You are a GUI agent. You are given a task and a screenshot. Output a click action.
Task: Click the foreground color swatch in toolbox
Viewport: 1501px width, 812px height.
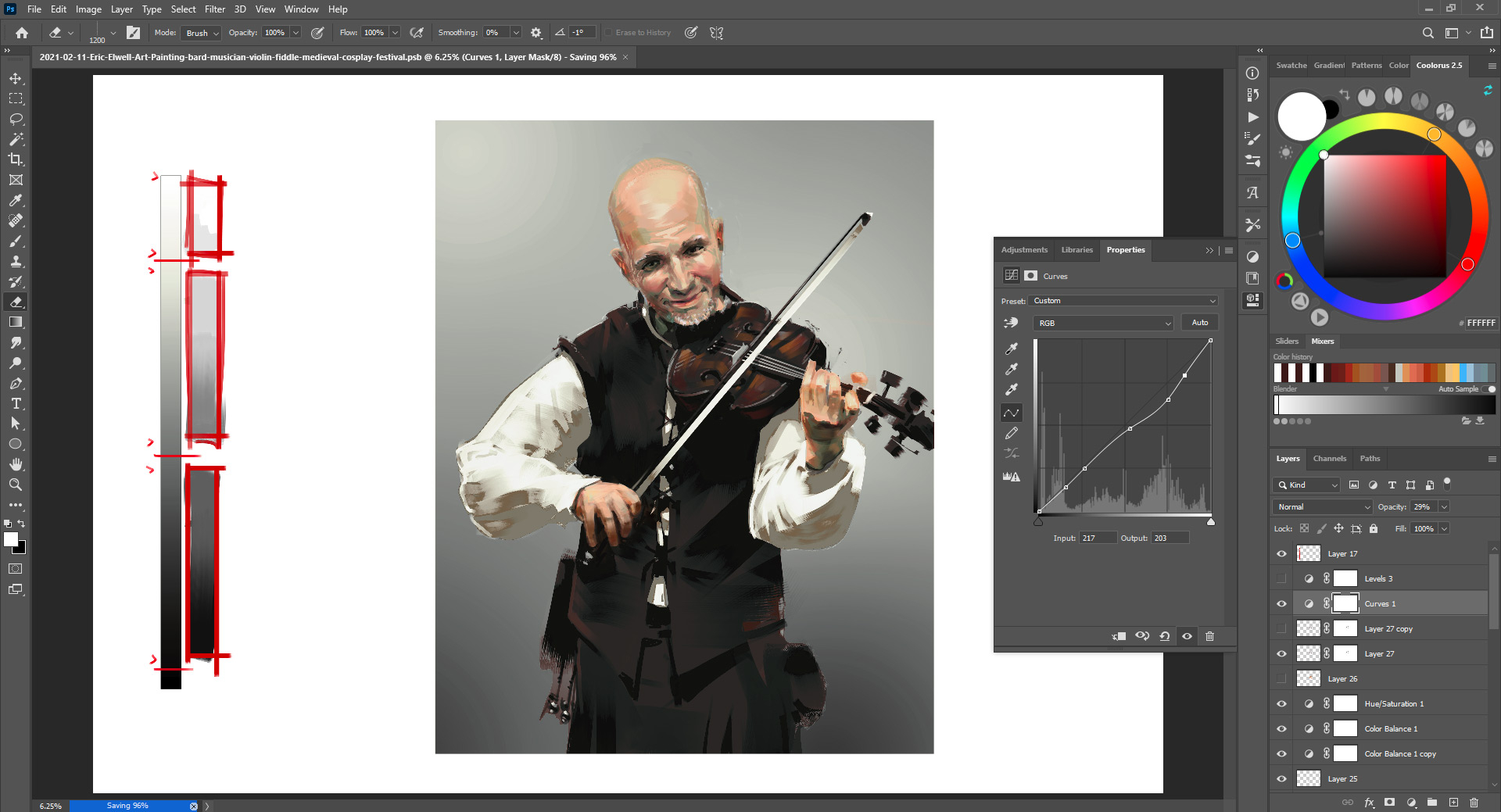[x=11, y=539]
